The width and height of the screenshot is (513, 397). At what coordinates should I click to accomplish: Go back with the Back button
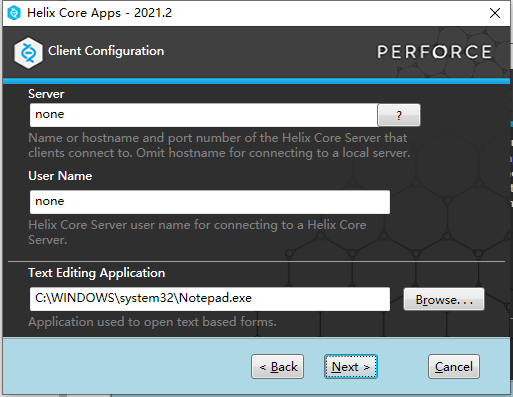tap(277, 366)
